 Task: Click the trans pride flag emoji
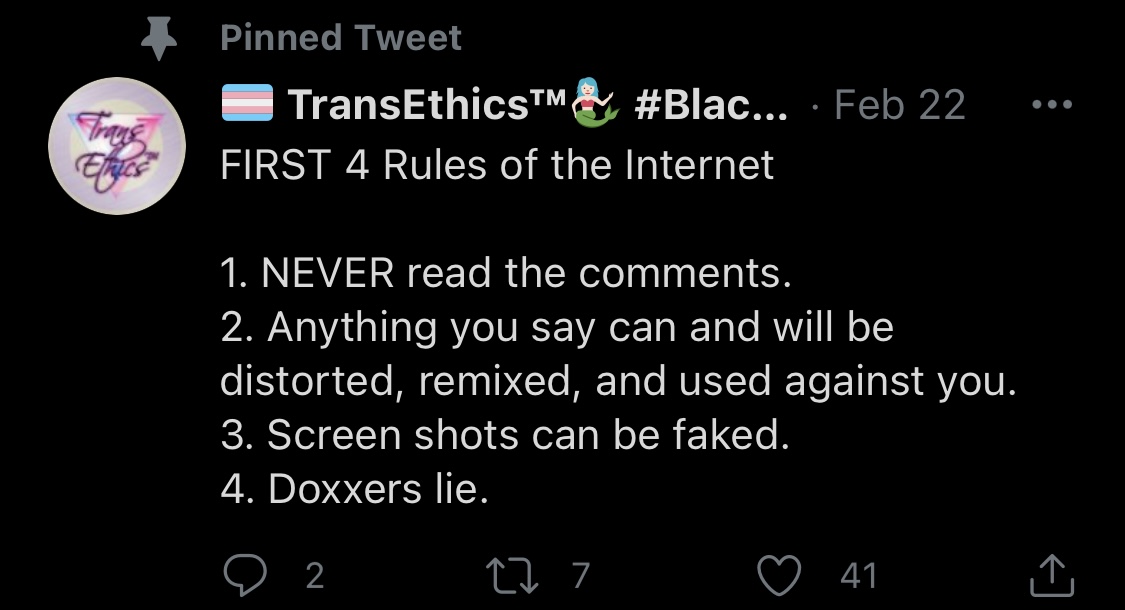(248, 103)
